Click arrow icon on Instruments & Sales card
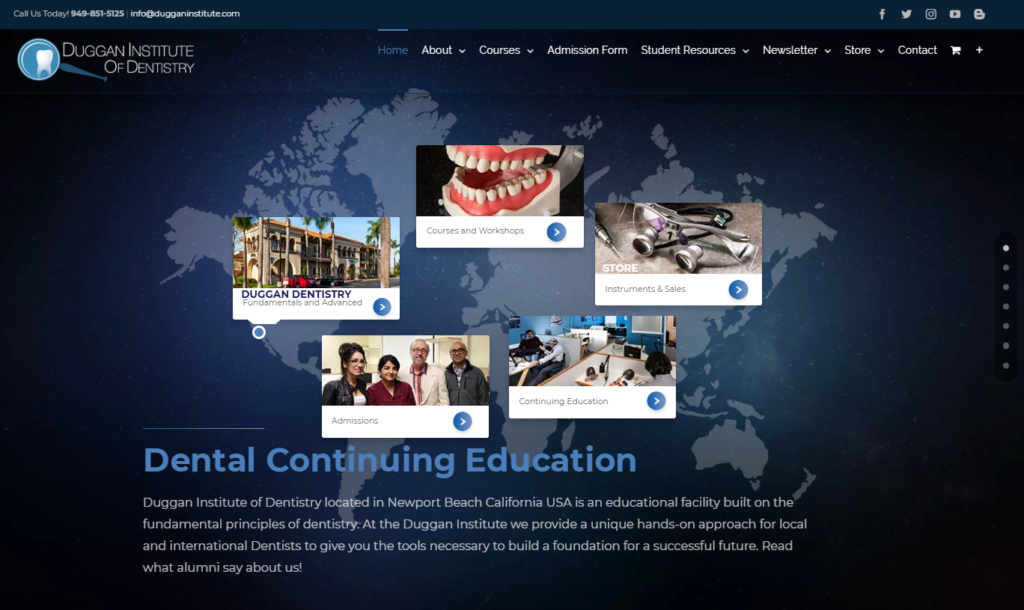The height and width of the screenshot is (610, 1024). pyautogui.click(x=738, y=290)
